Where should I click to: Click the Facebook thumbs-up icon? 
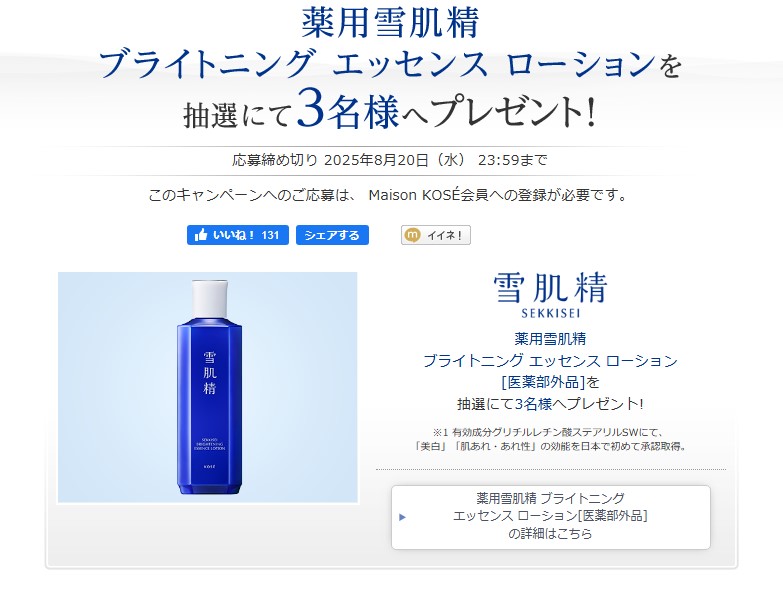pos(201,235)
